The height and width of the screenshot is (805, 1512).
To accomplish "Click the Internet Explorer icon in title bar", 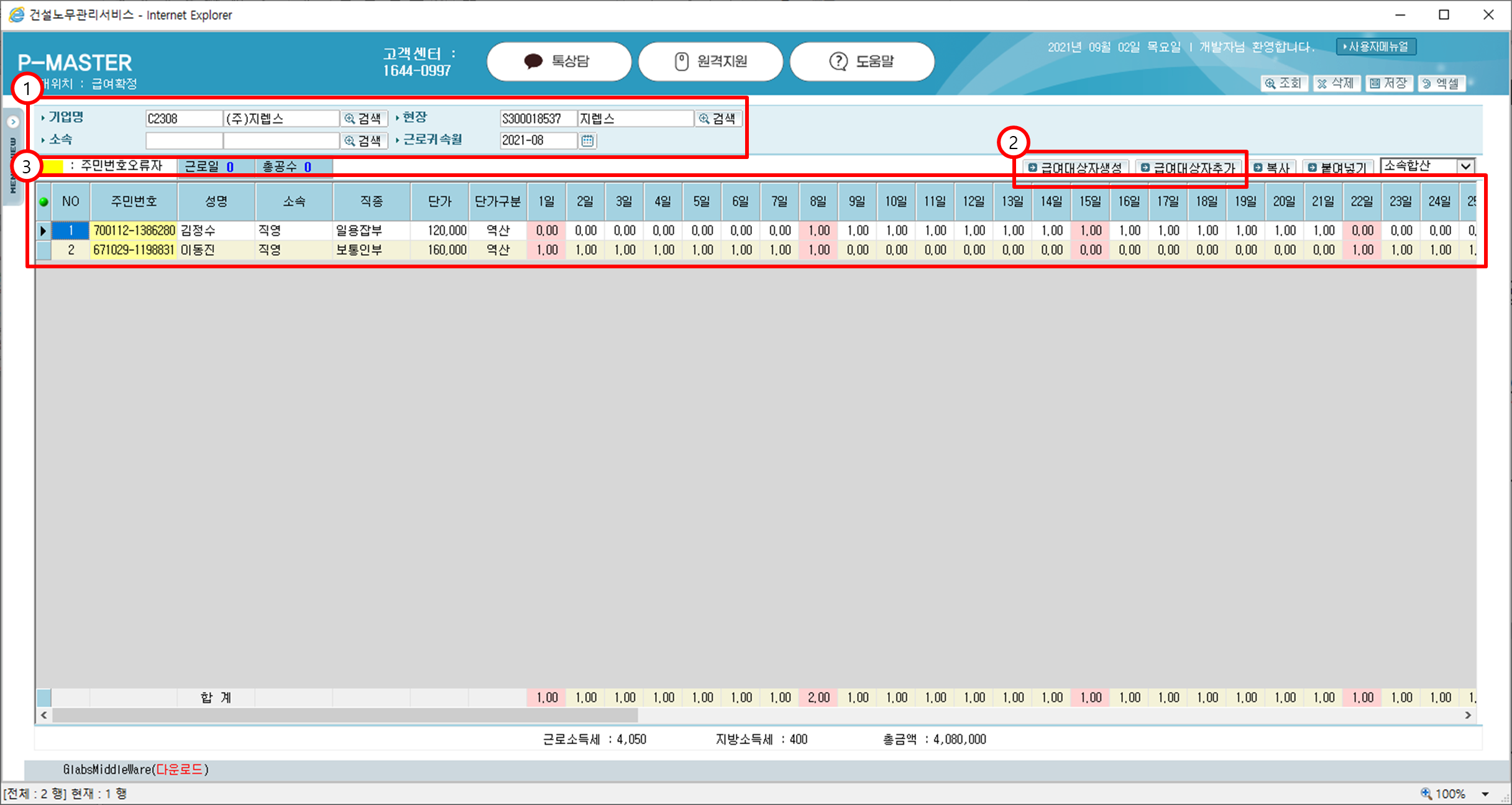I will point(16,15).
